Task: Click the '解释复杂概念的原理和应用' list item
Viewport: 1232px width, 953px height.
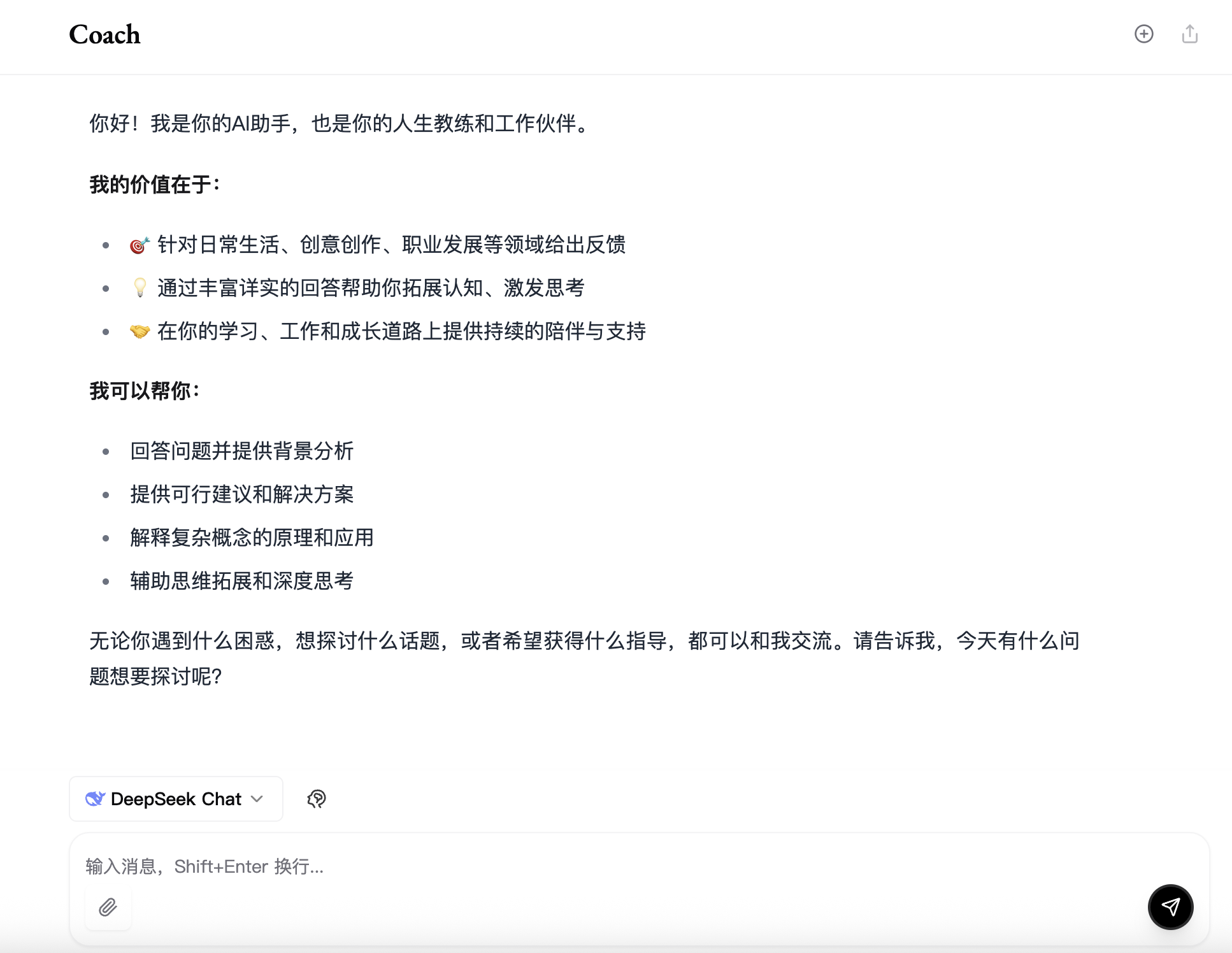Action: tap(252, 538)
